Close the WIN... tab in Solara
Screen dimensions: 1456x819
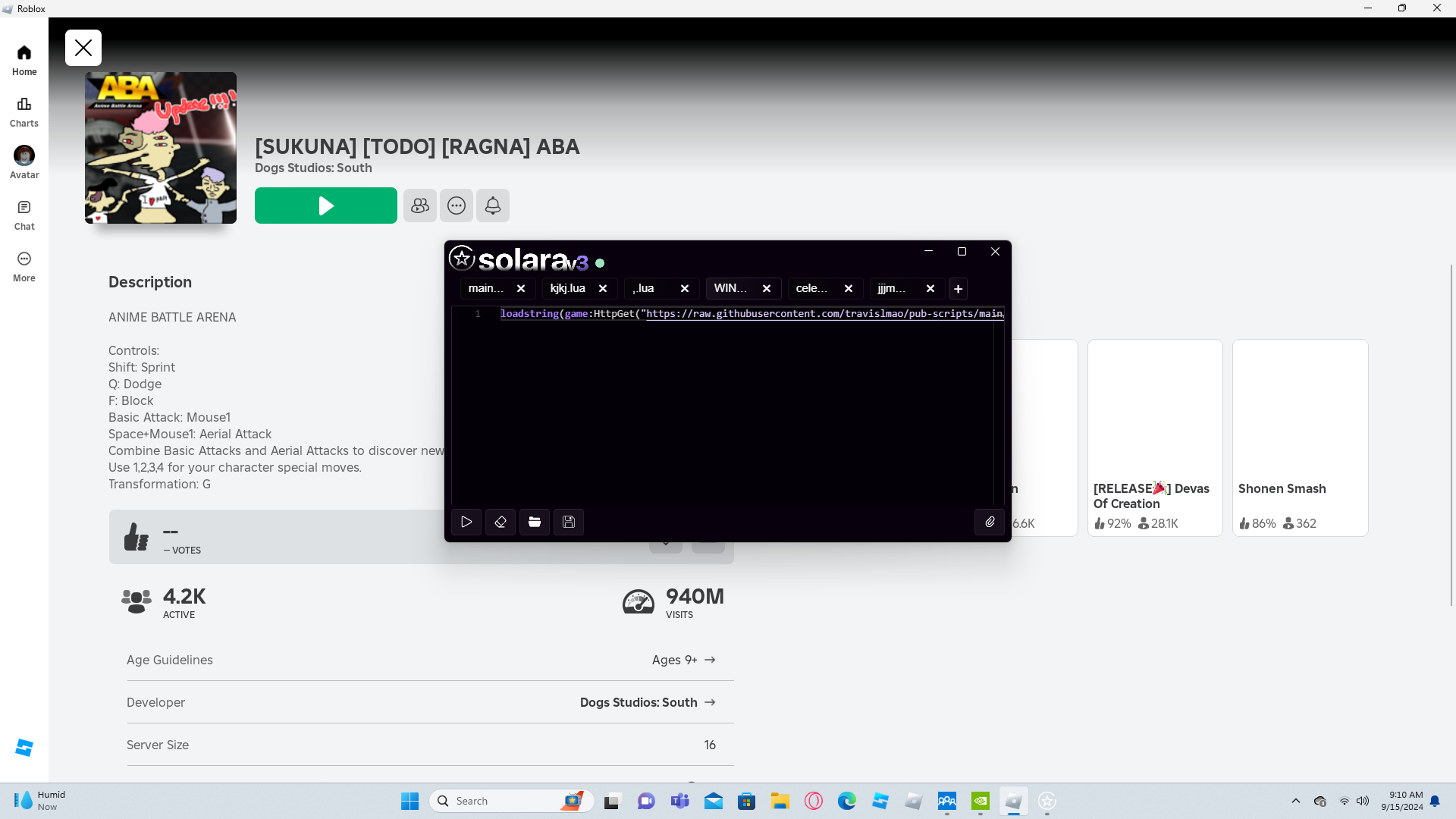(x=767, y=288)
